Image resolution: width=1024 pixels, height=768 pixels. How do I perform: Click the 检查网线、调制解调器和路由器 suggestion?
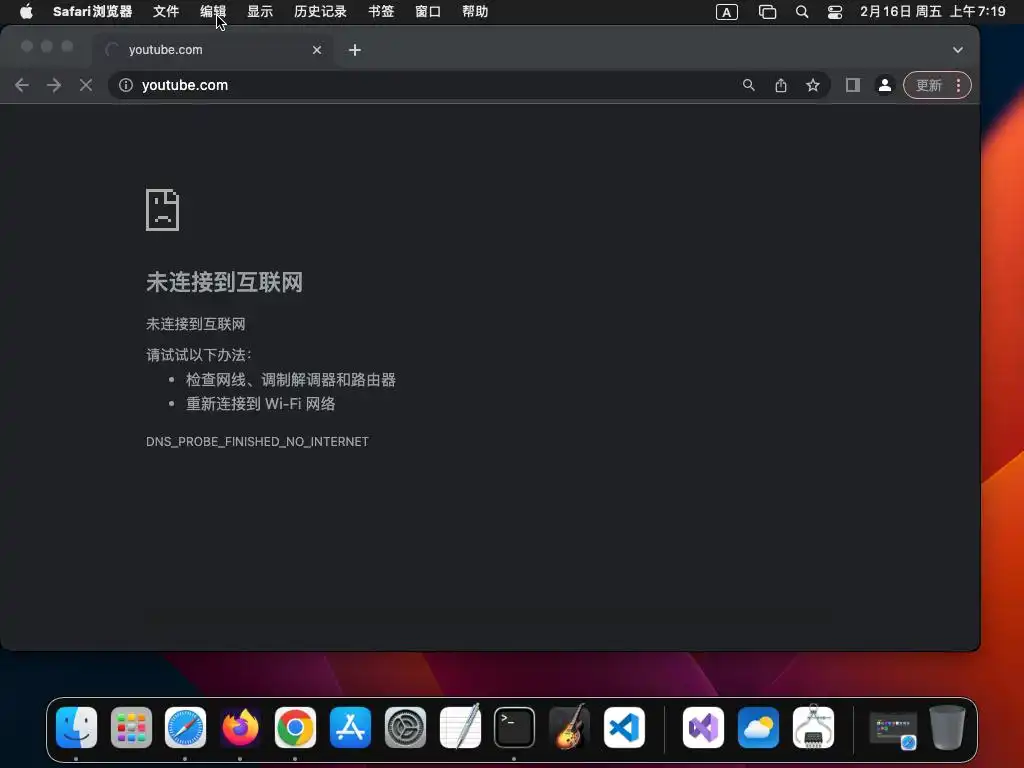[x=291, y=380]
